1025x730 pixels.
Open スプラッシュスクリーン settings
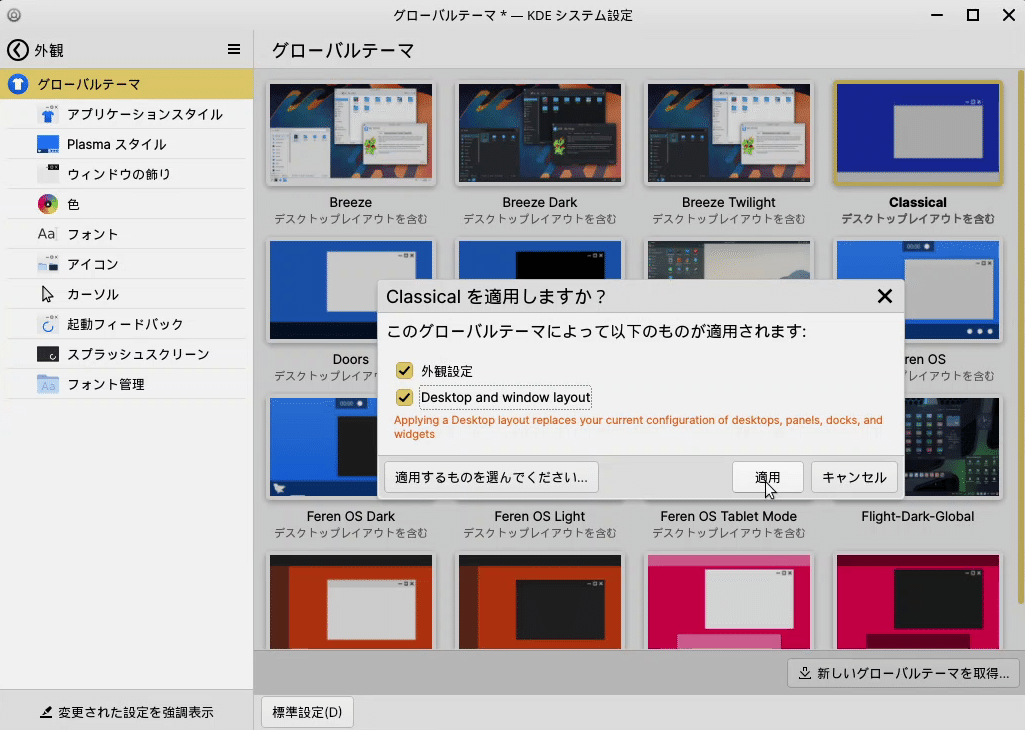(127, 354)
